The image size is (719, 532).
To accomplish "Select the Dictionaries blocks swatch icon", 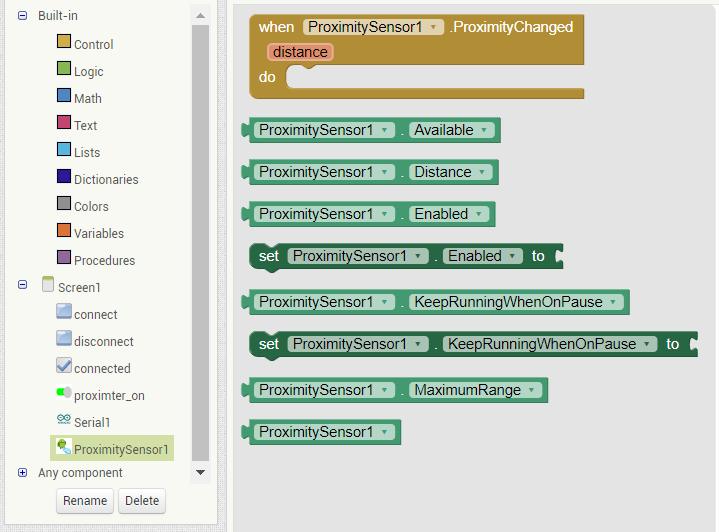I will [64, 176].
